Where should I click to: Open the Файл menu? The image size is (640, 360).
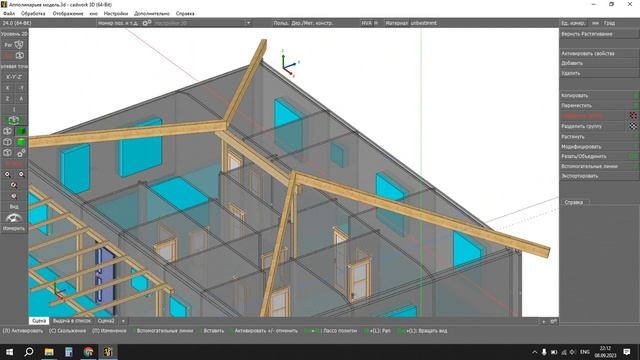pyautogui.click(x=9, y=13)
